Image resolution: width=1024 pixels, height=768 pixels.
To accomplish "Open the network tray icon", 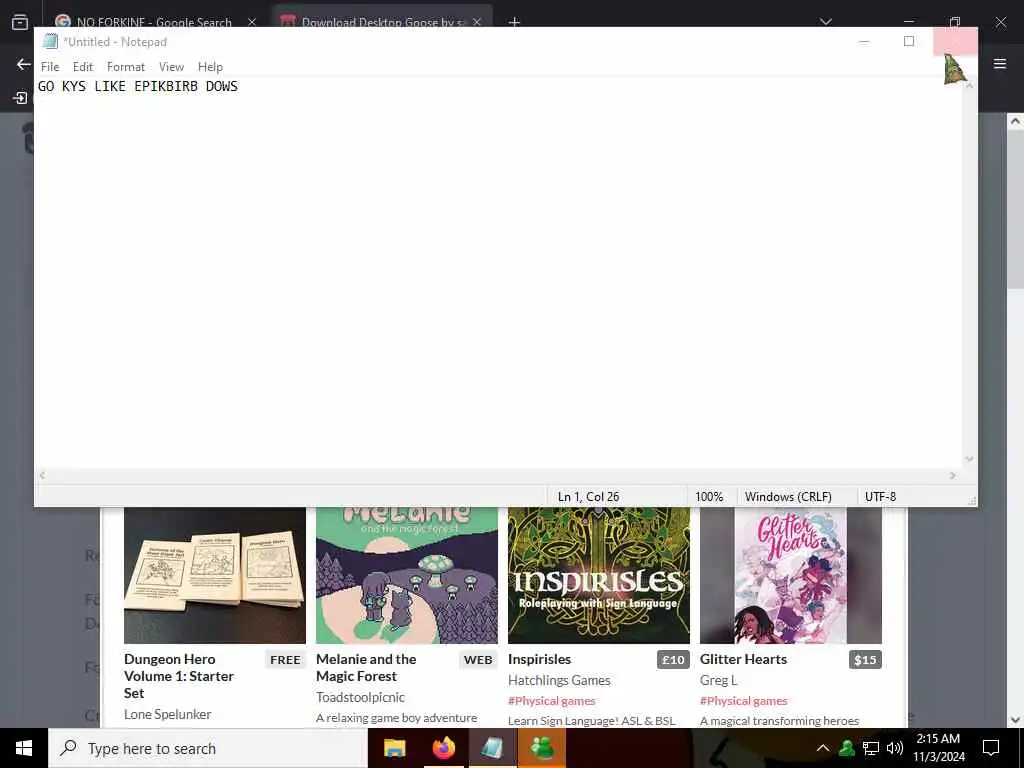I will (871, 748).
